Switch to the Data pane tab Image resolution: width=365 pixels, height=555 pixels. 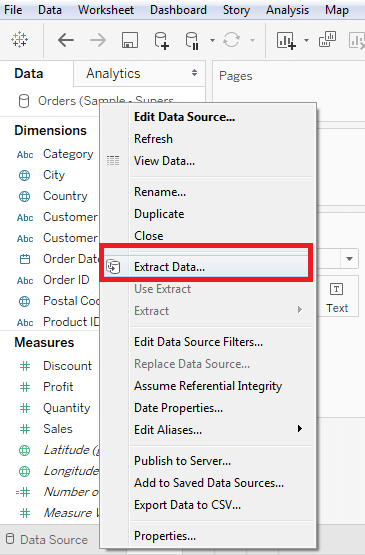click(x=29, y=74)
